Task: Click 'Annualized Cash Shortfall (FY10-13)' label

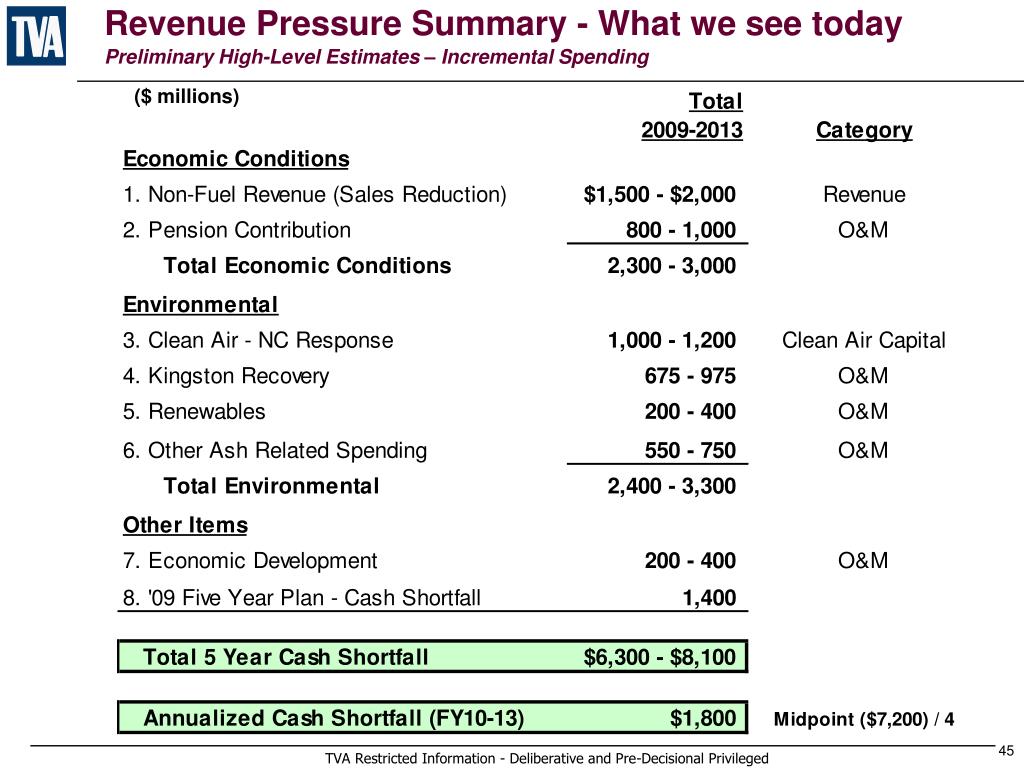Action: [x=334, y=718]
